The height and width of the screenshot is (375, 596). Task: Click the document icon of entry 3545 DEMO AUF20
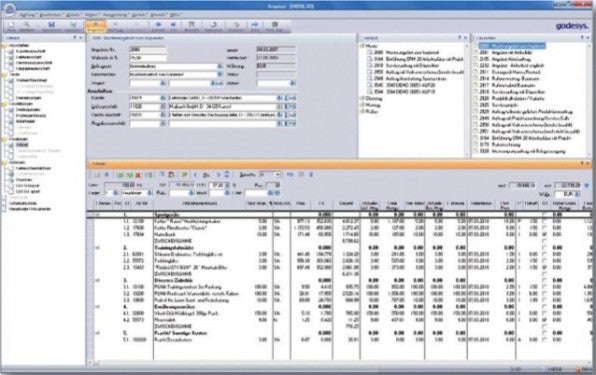click(369, 85)
